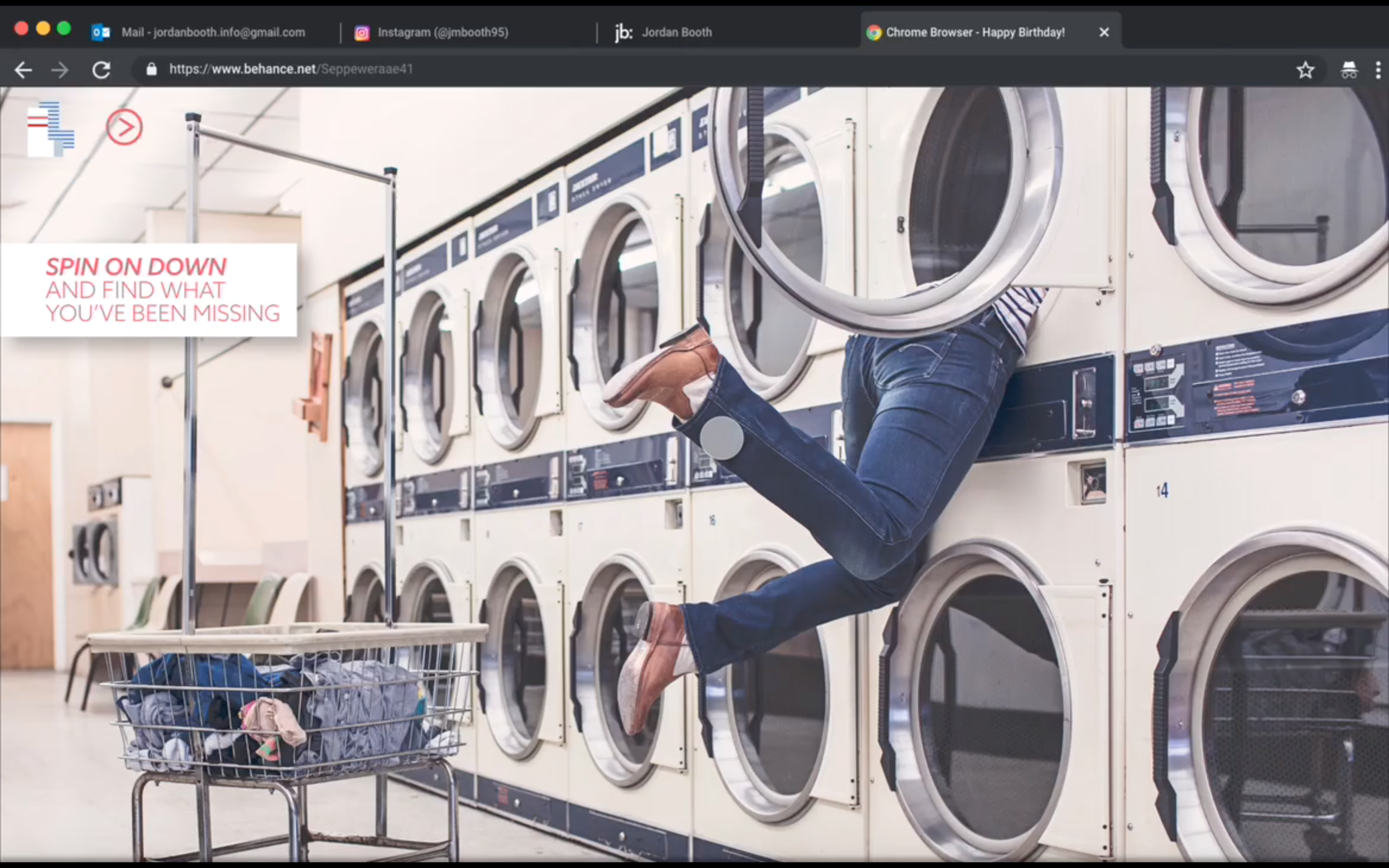
Task: Close the Happy Birthday tab
Action: (x=1103, y=32)
